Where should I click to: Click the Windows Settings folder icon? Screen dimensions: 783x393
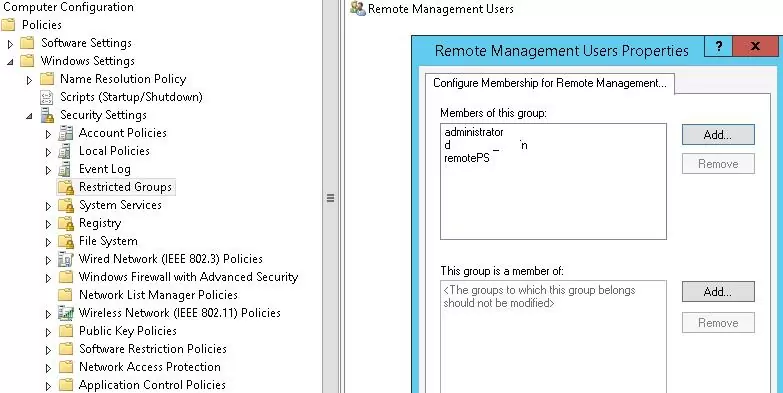click(27, 61)
